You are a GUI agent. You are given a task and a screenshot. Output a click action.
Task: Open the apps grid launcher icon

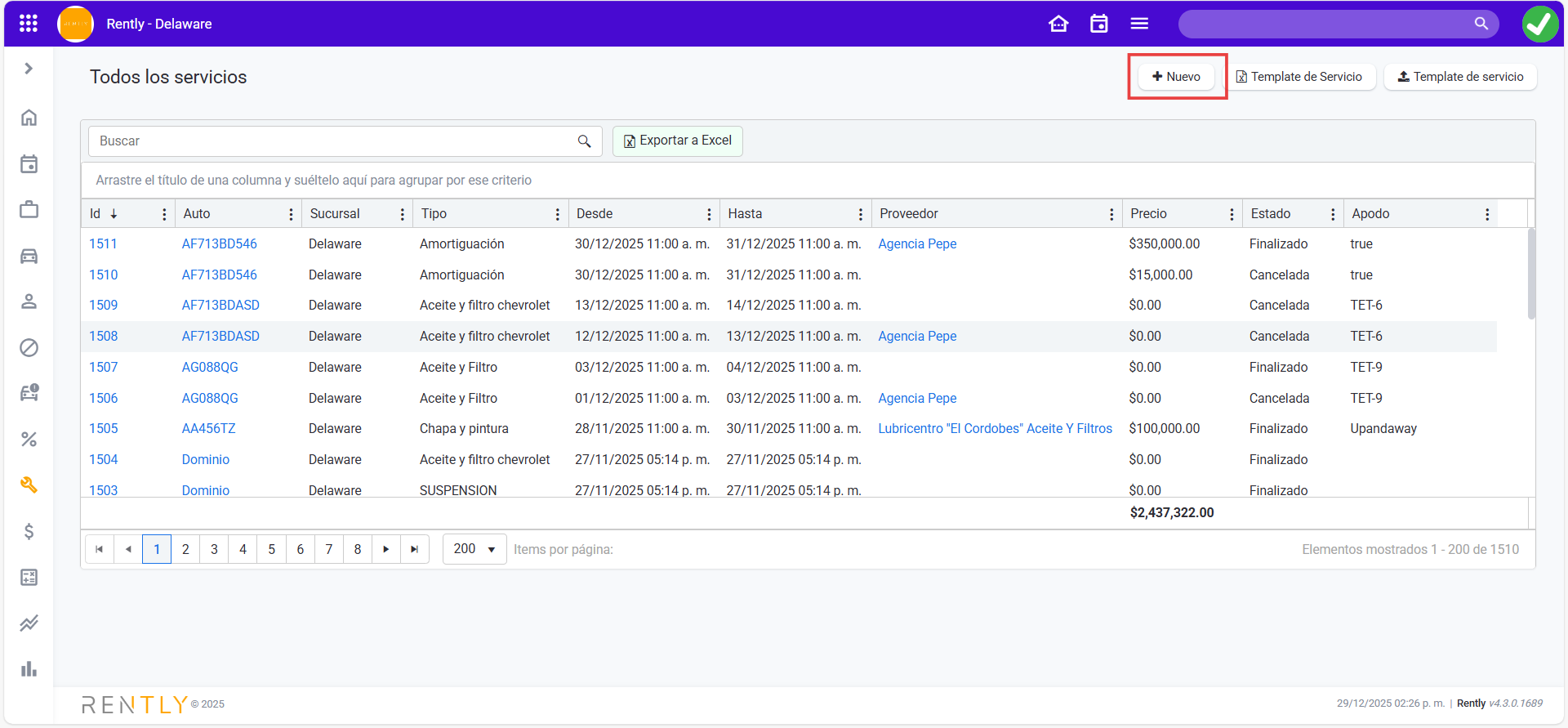click(x=29, y=24)
